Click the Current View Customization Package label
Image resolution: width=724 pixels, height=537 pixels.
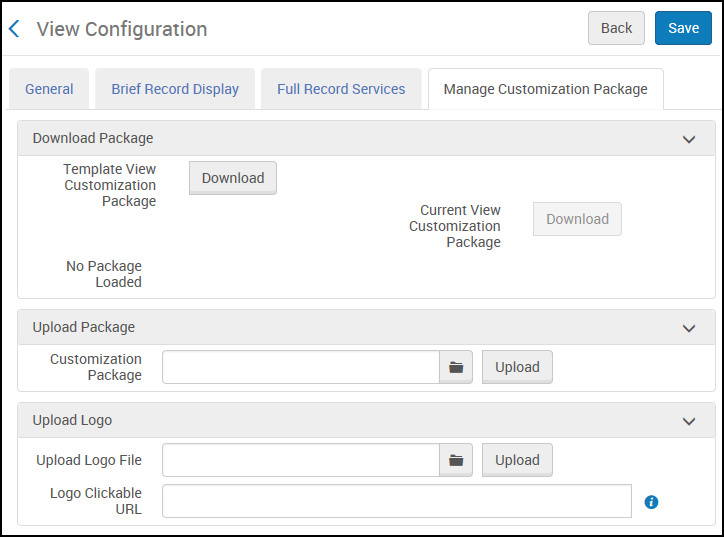pyautogui.click(x=455, y=226)
